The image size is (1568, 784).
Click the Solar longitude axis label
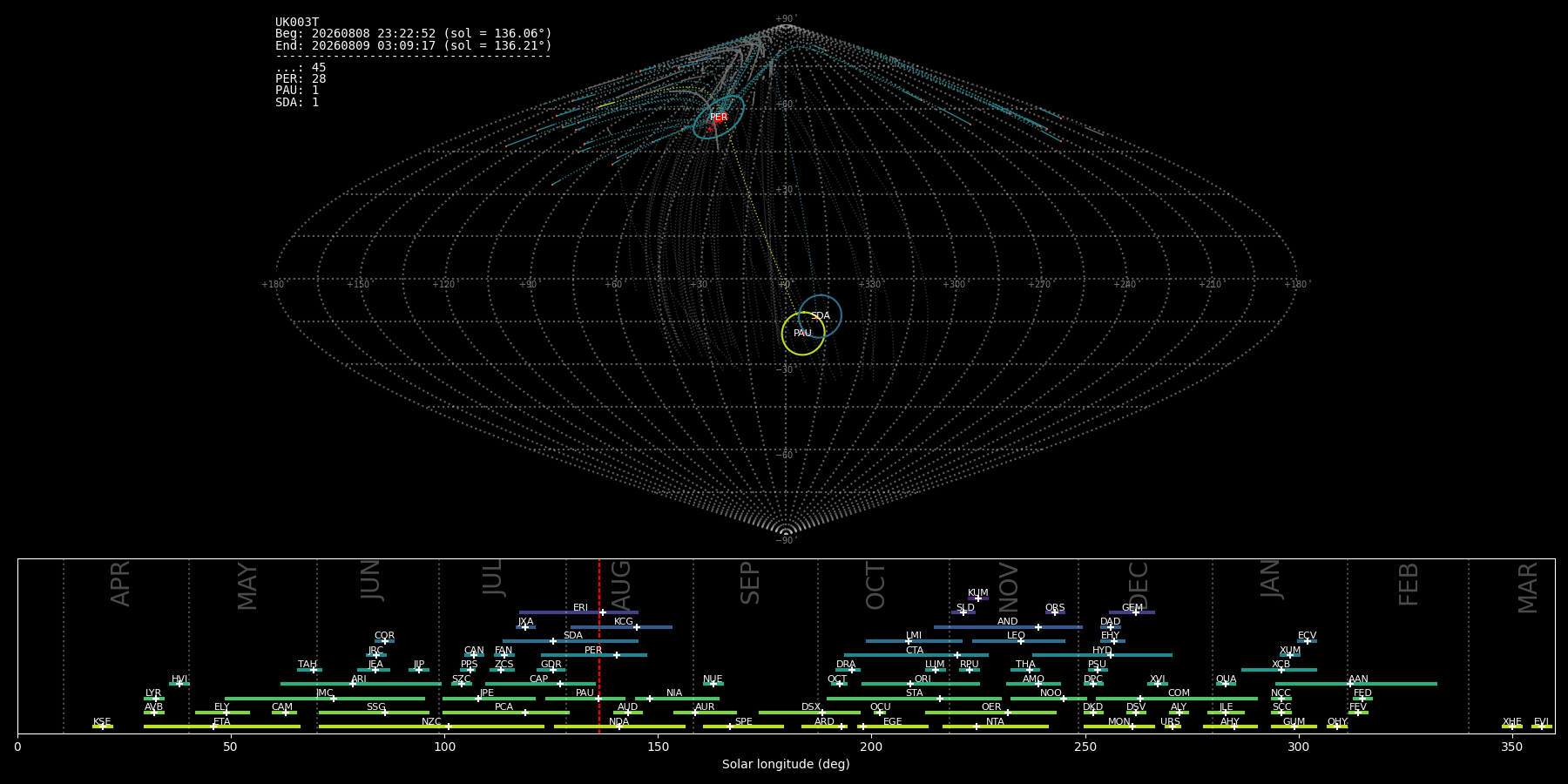pos(786,764)
